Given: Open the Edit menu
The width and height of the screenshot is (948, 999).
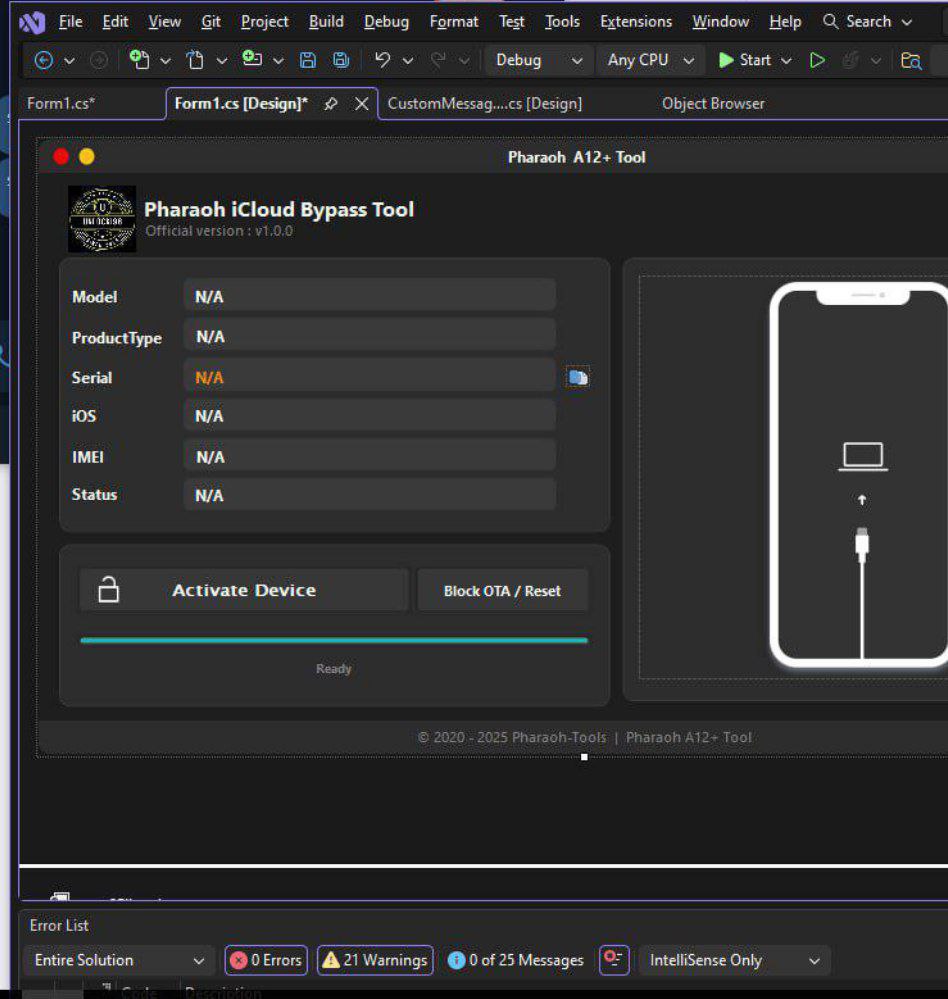Looking at the screenshot, I should click(115, 22).
